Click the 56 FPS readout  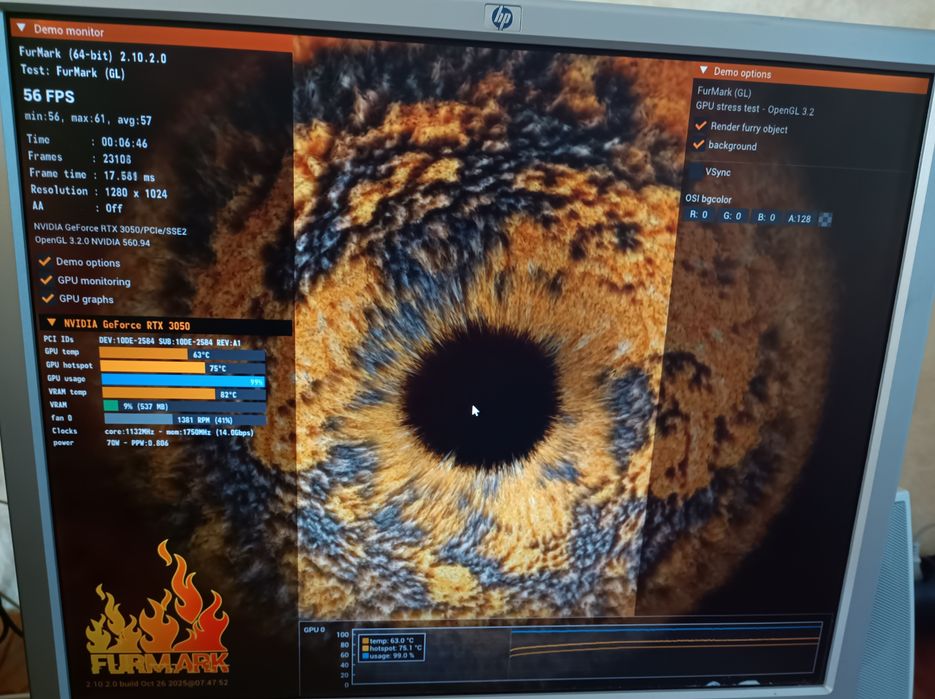pos(49,96)
